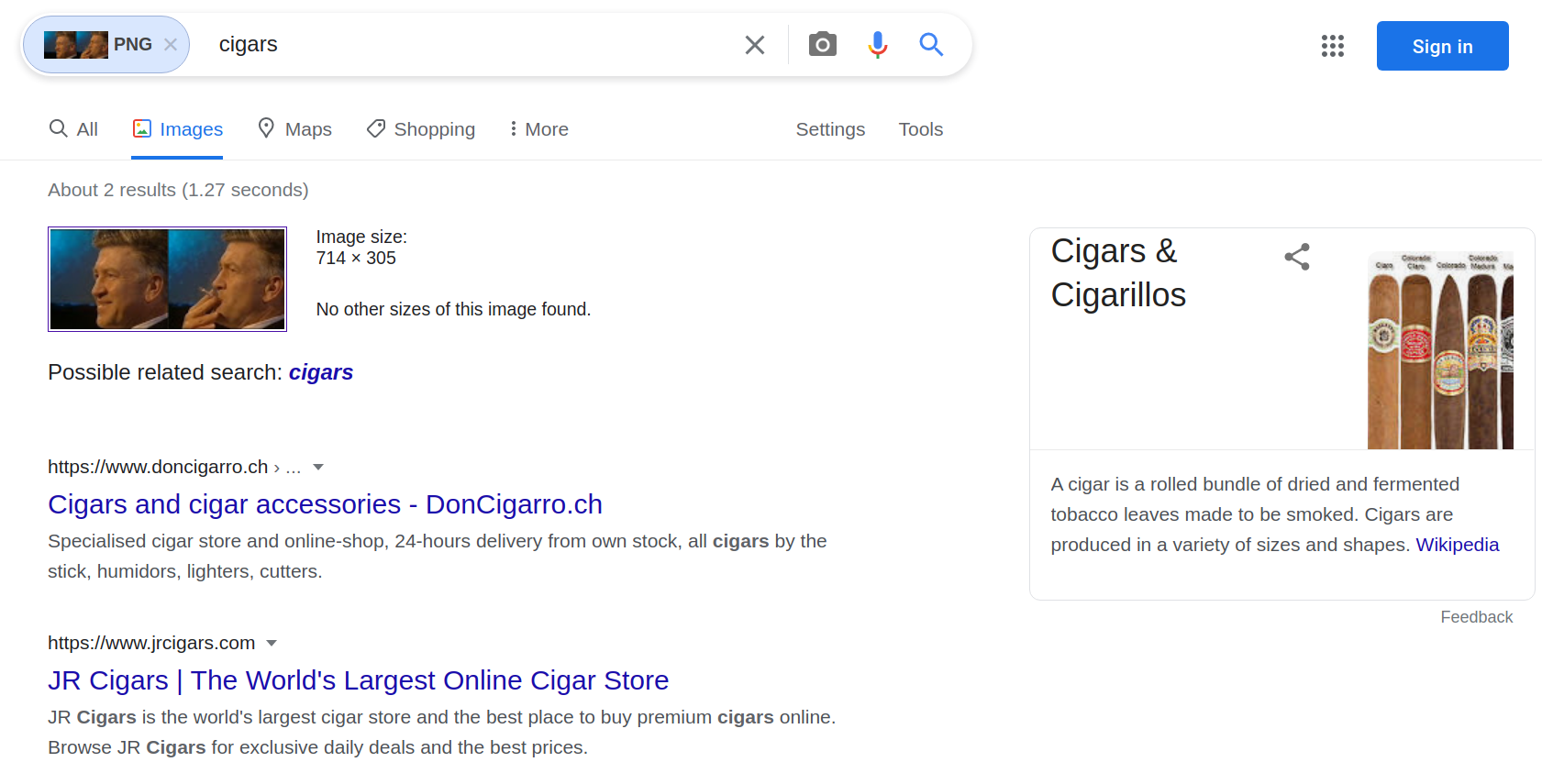Screen dimensions: 1542x784
Task: Click the 'Cigars & Cigarillos' panel title
Action: (1118, 273)
